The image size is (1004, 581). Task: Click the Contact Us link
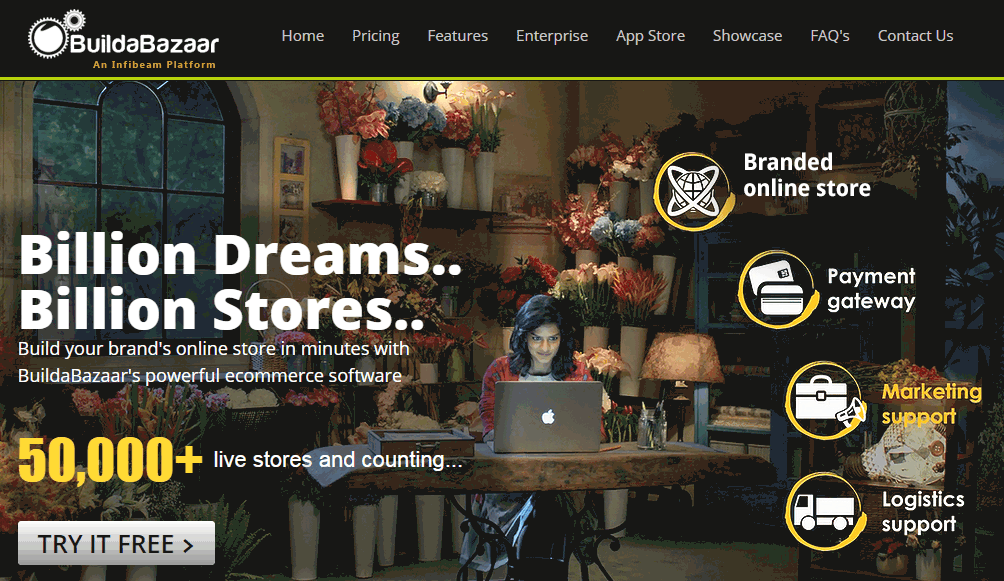(916, 36)
